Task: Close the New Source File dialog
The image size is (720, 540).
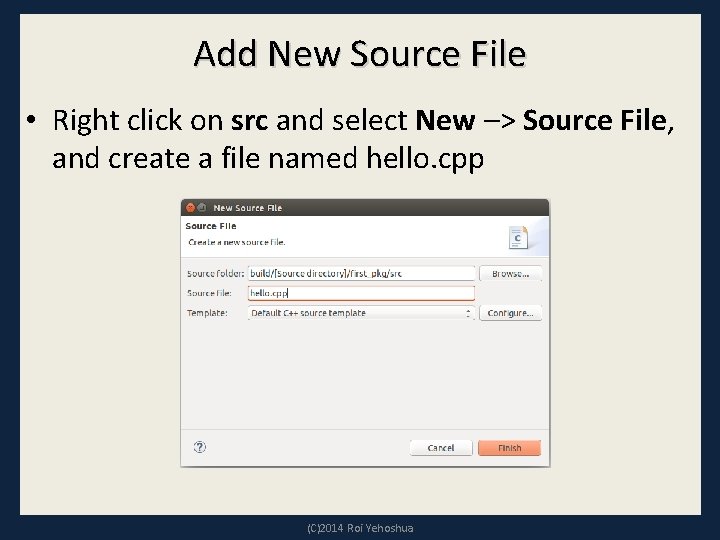Action: click(190, 208)
